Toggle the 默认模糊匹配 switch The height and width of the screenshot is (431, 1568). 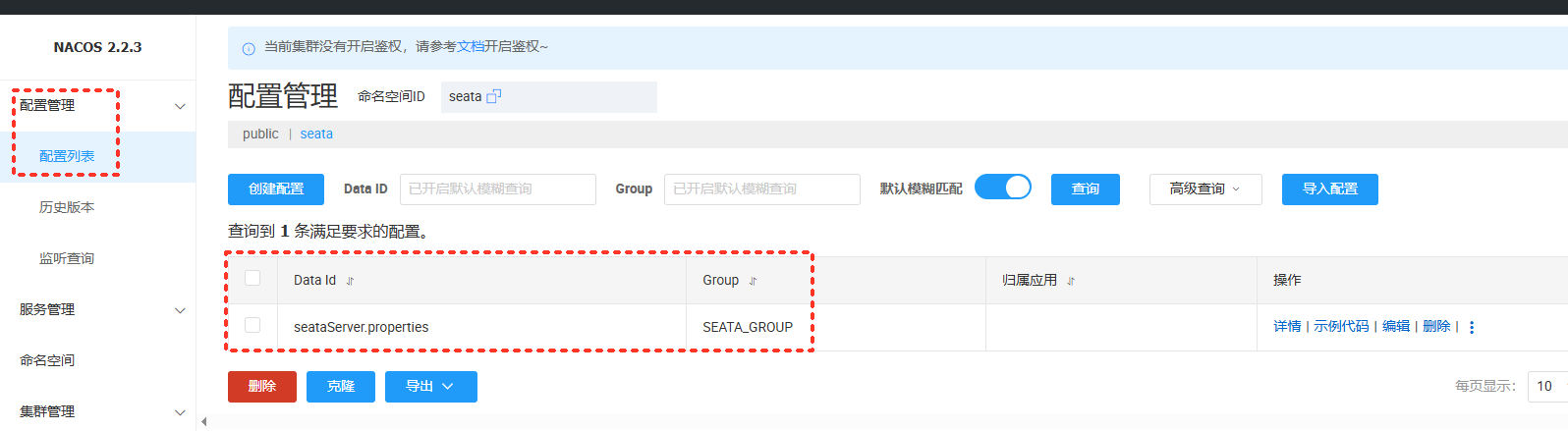click(1003, 188)
